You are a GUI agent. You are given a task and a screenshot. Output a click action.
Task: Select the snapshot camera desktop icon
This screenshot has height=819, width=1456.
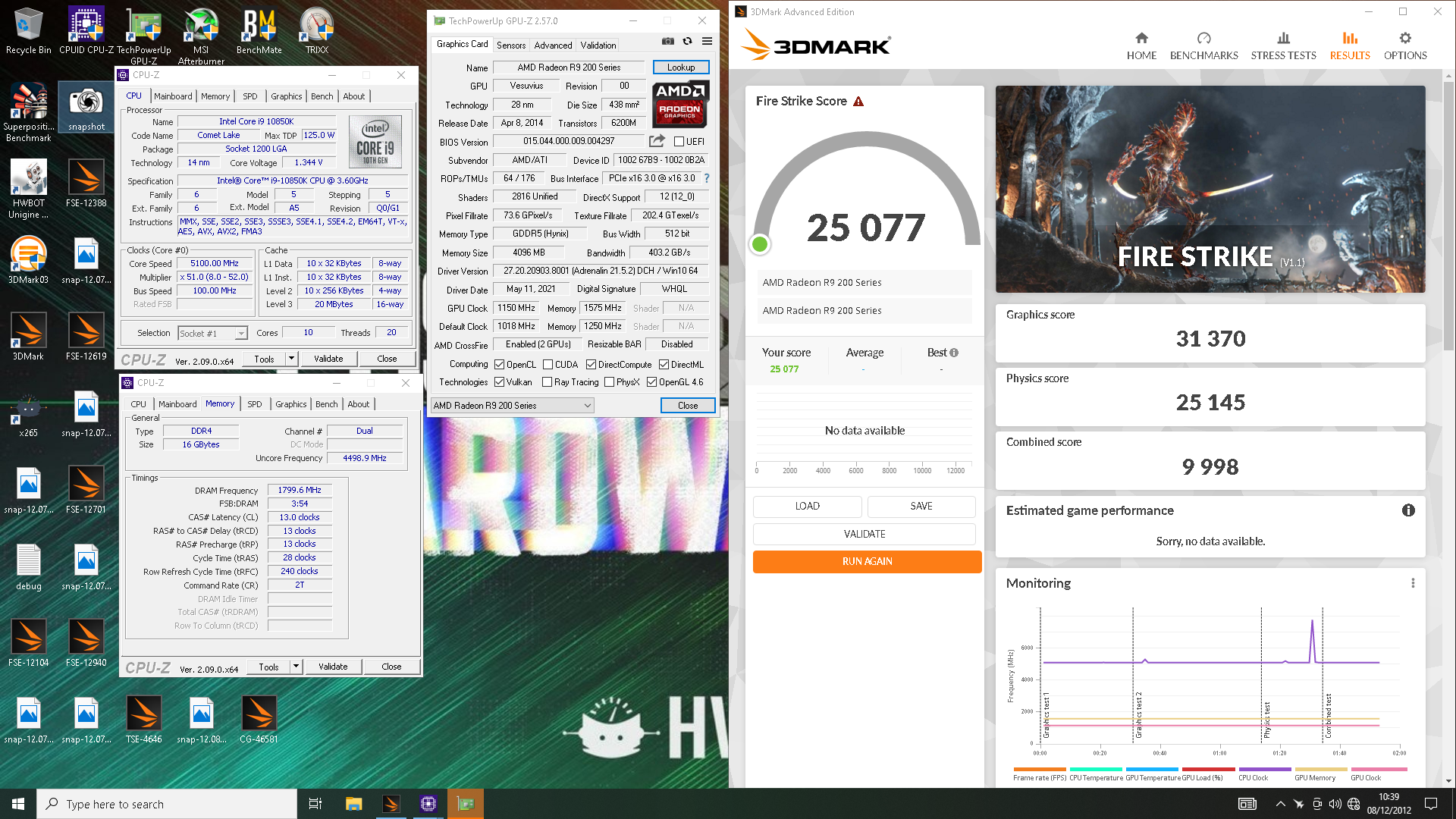86,108
